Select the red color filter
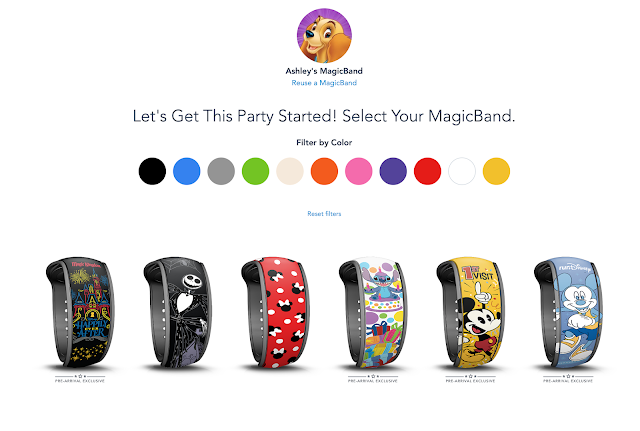Screen dimensions: 640x431 [427, 171]
